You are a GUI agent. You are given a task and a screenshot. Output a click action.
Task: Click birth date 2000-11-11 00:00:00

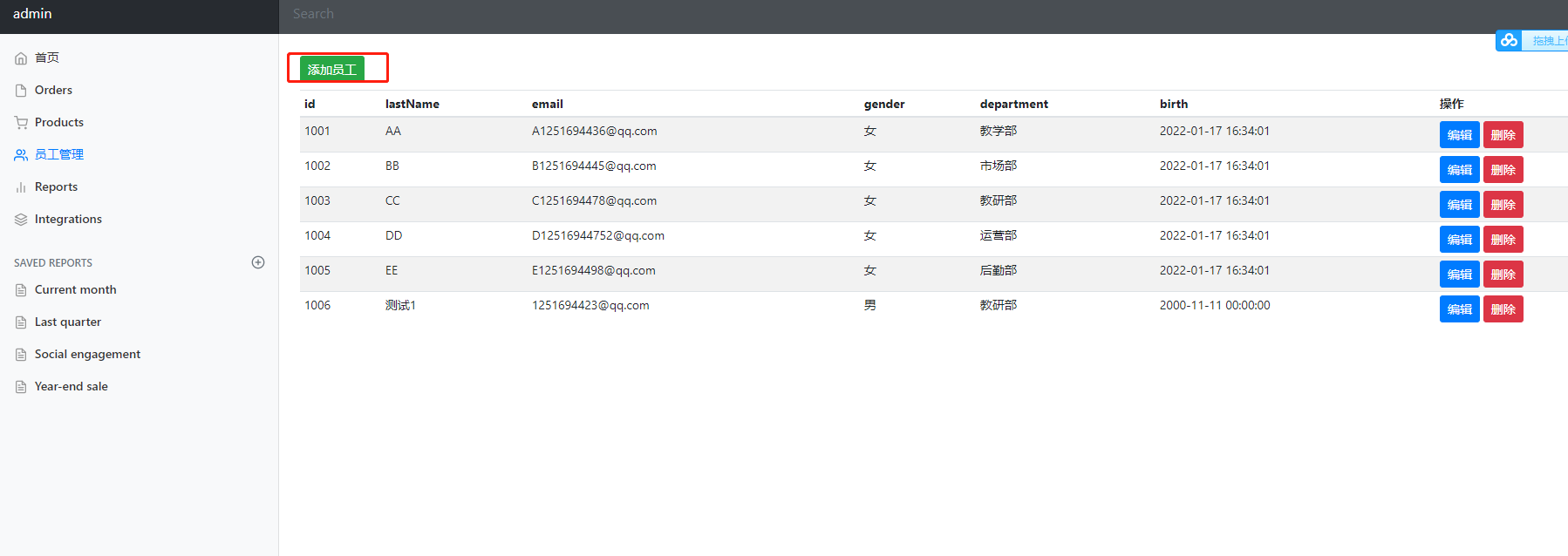pos(1215,305)
